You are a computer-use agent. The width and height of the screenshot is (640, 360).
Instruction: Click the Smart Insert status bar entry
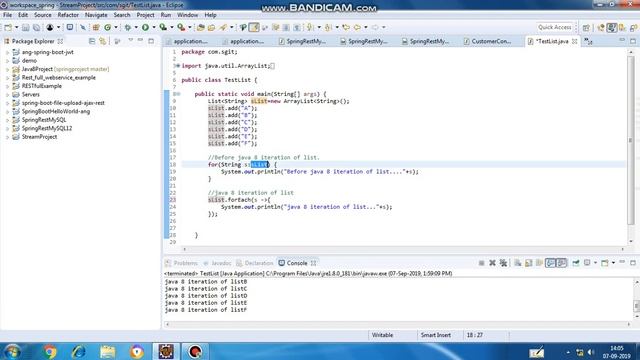pos(436,335)
